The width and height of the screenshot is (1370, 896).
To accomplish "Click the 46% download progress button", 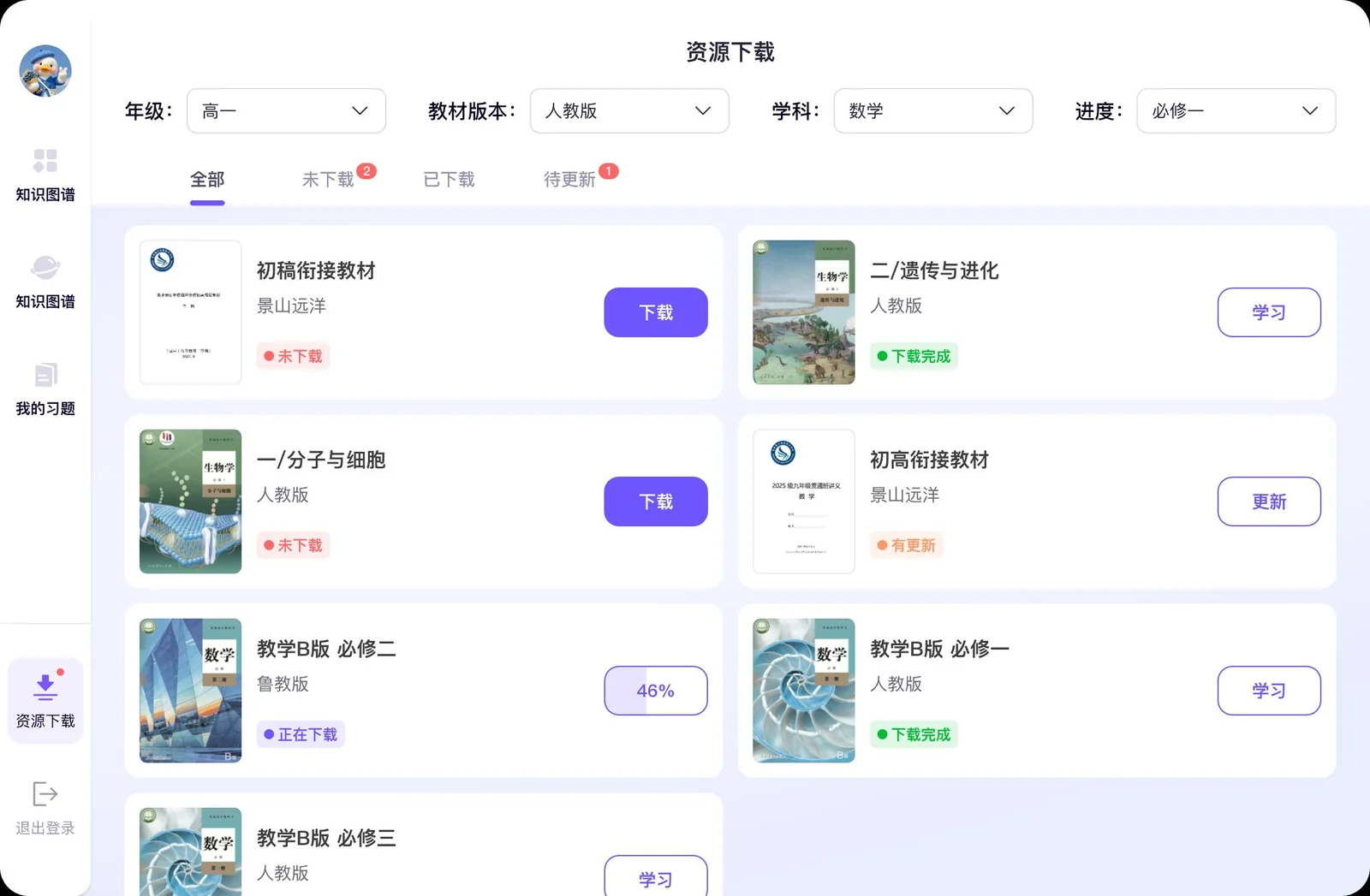I will pos(656,691).
